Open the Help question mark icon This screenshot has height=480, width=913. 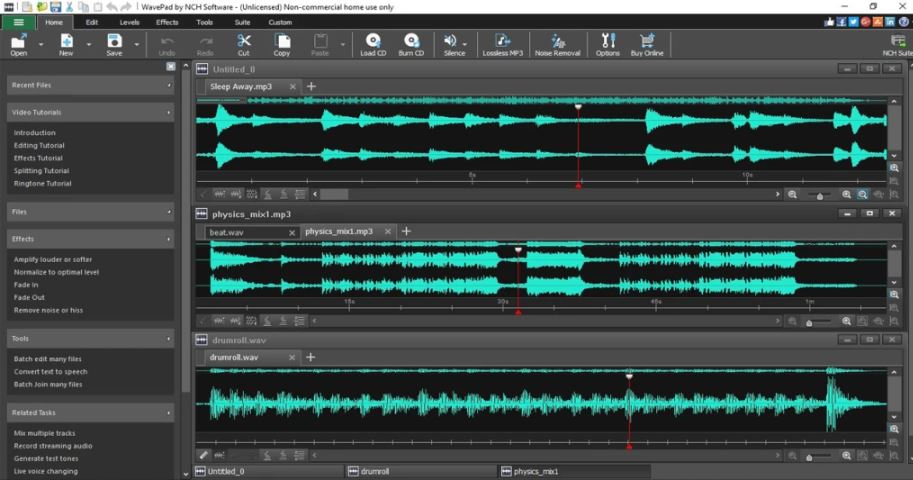(x=904, y=22)
